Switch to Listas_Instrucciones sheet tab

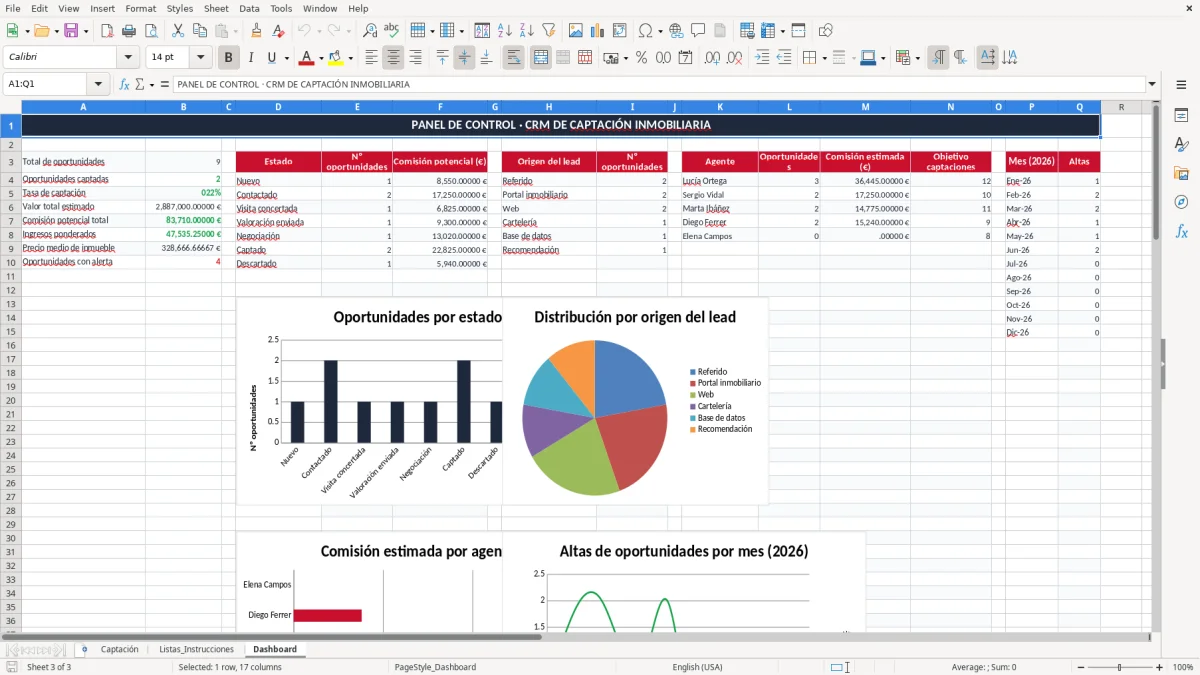(x=196, y=649)
